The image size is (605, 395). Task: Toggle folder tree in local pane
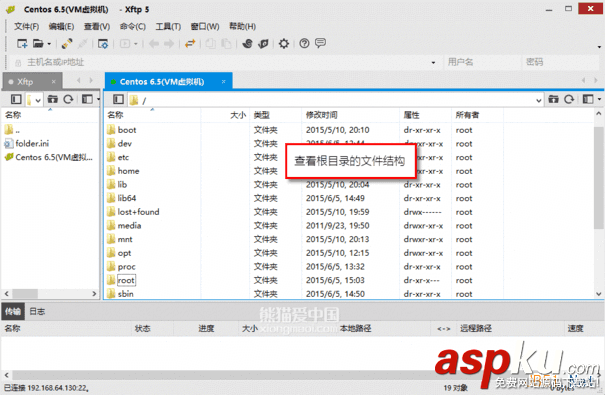16,100
